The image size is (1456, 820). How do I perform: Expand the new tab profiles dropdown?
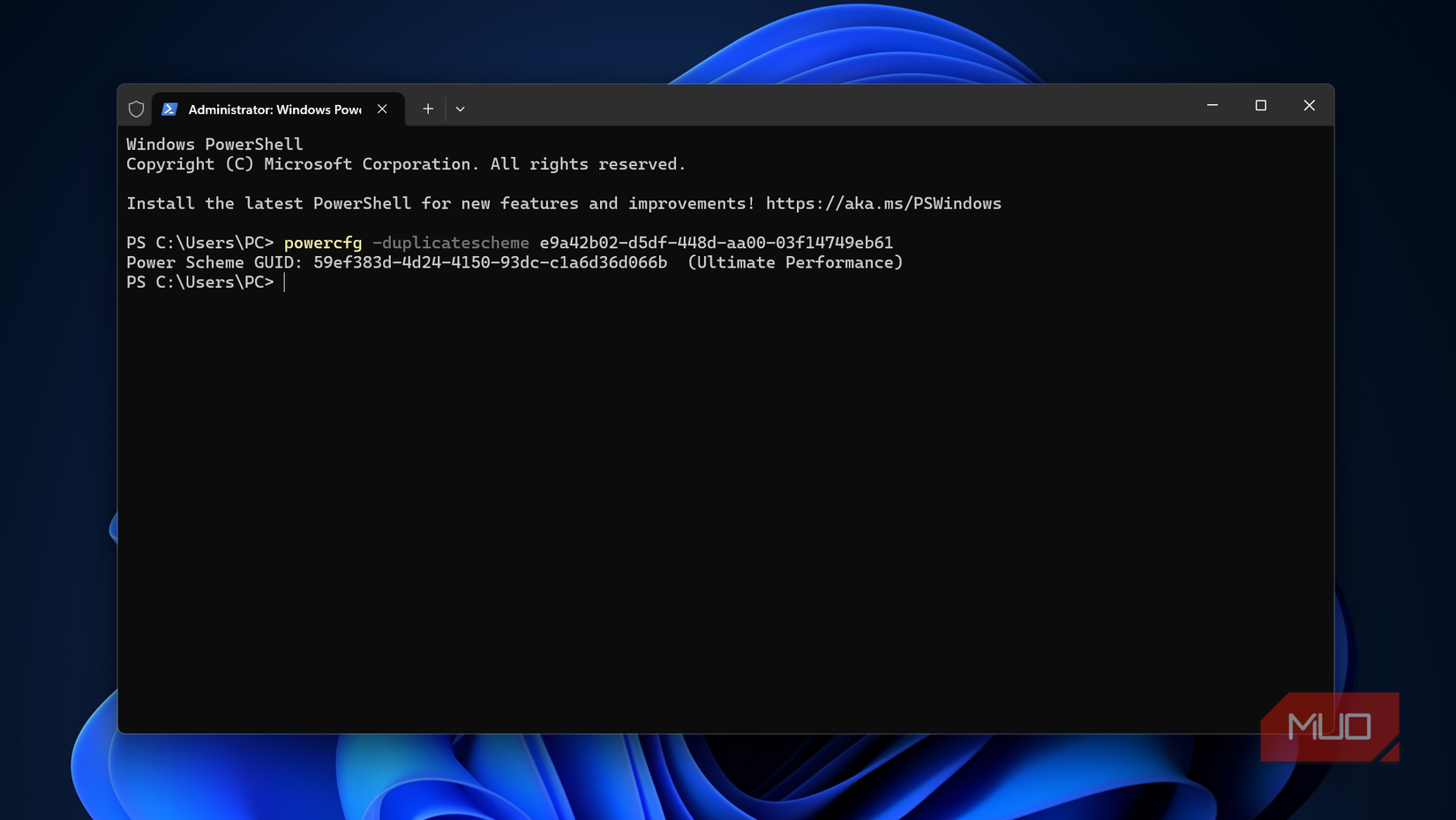point(460,109)
